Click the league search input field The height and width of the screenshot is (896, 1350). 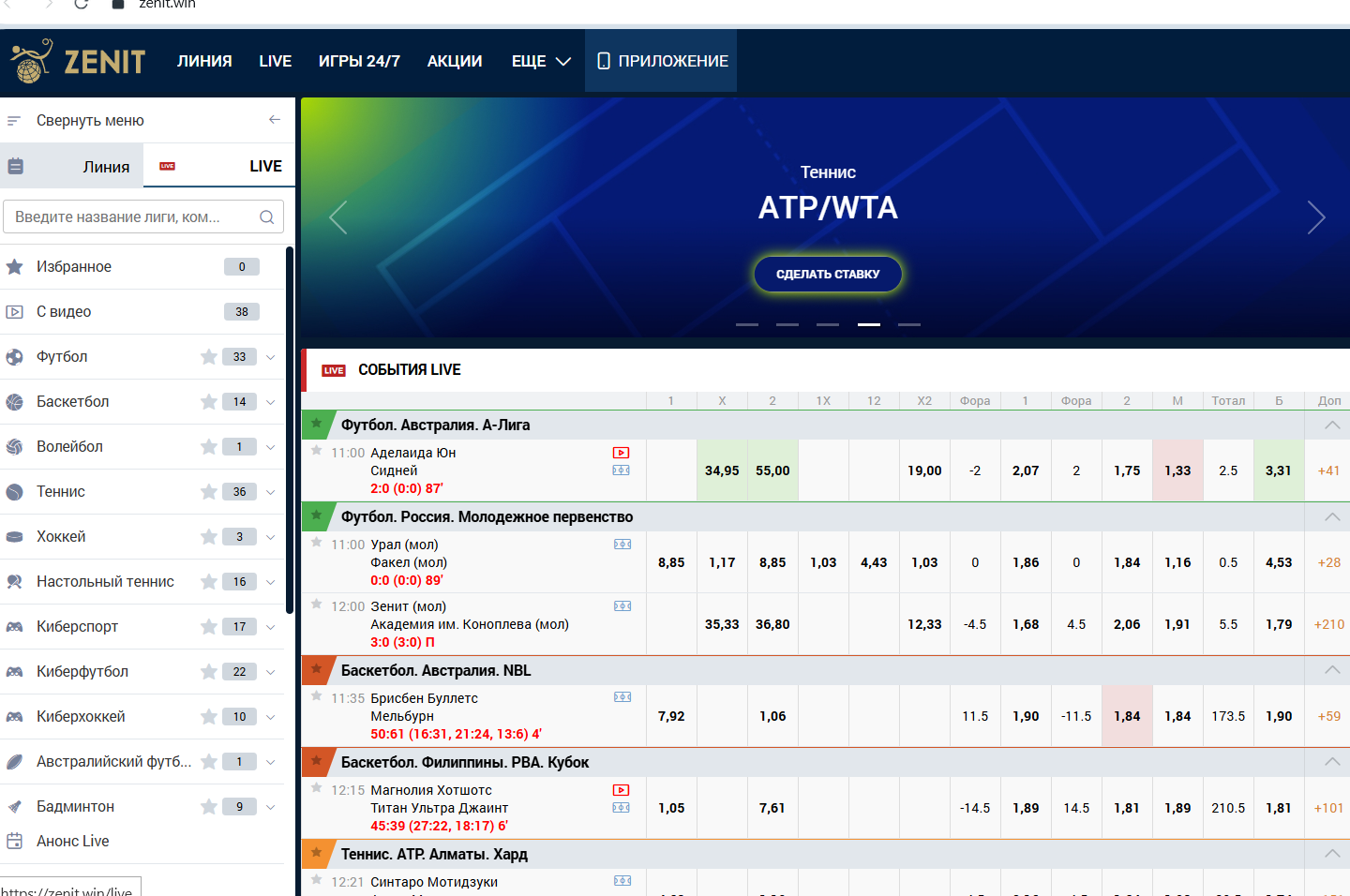pos(131,217)
